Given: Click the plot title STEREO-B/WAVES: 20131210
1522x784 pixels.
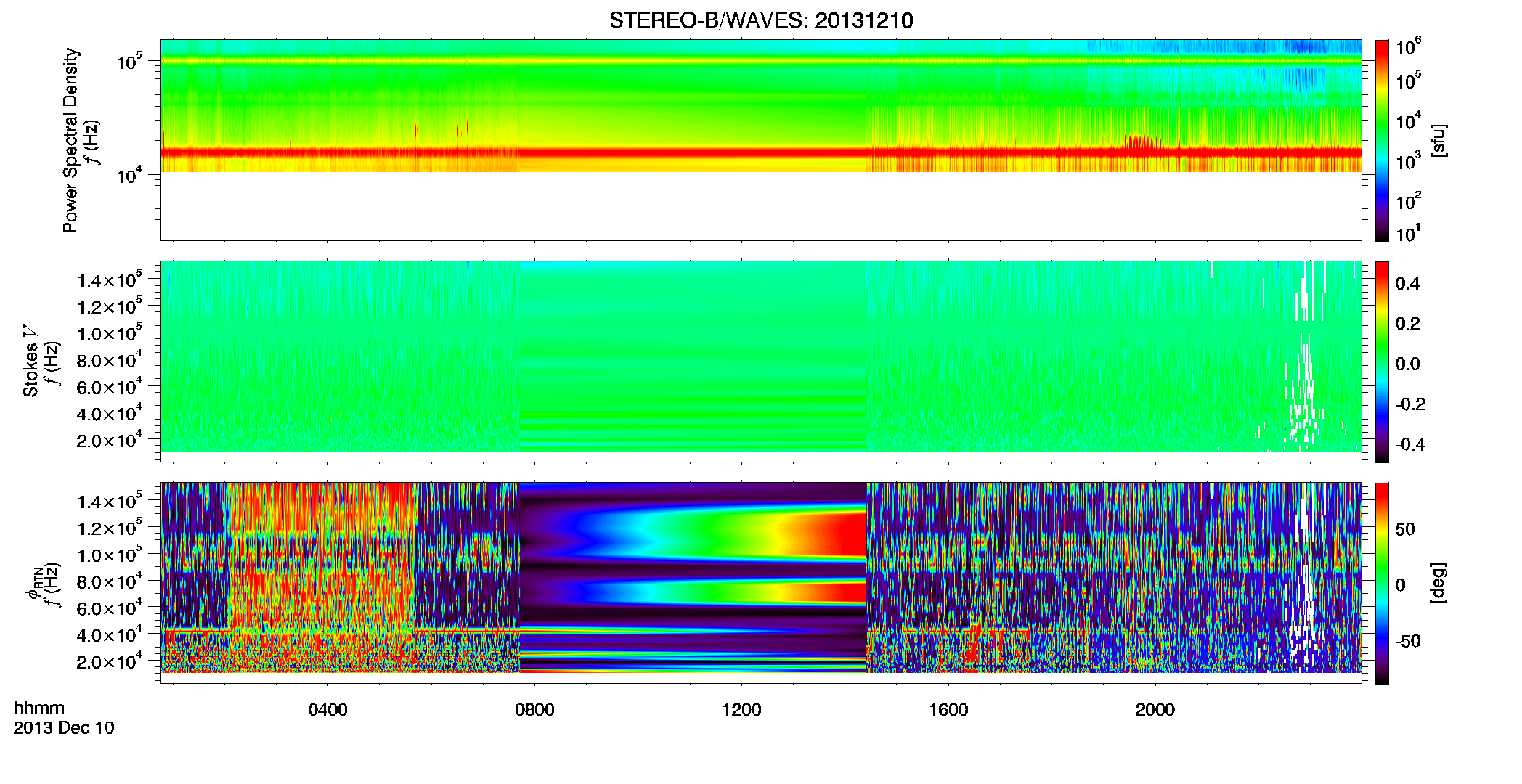Looking at the screenshot, I should coord(761,20).
